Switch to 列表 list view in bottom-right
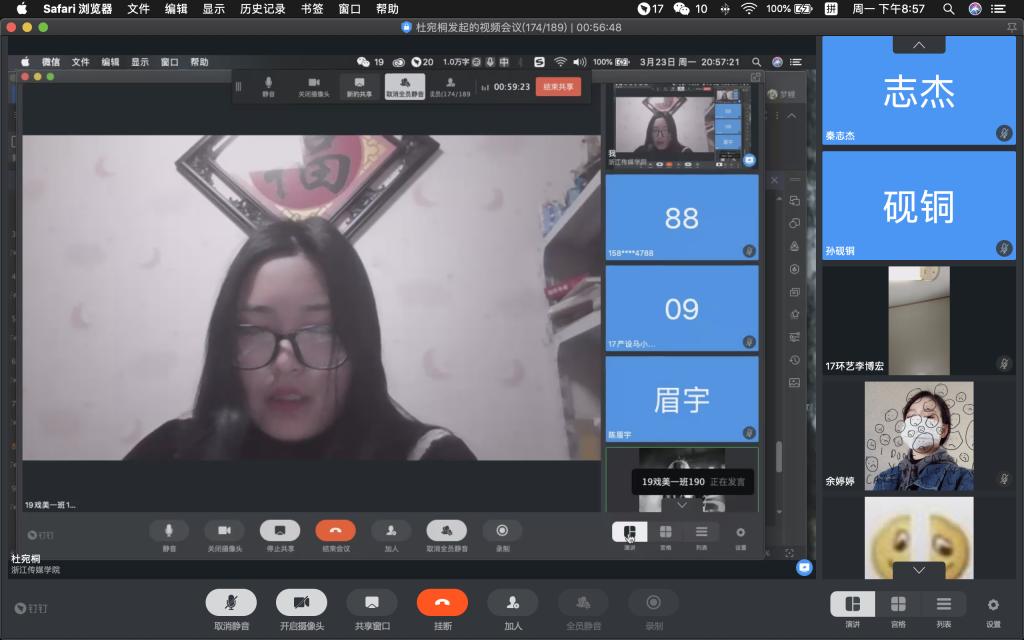 pyautogui.click(x=944, y=604)
